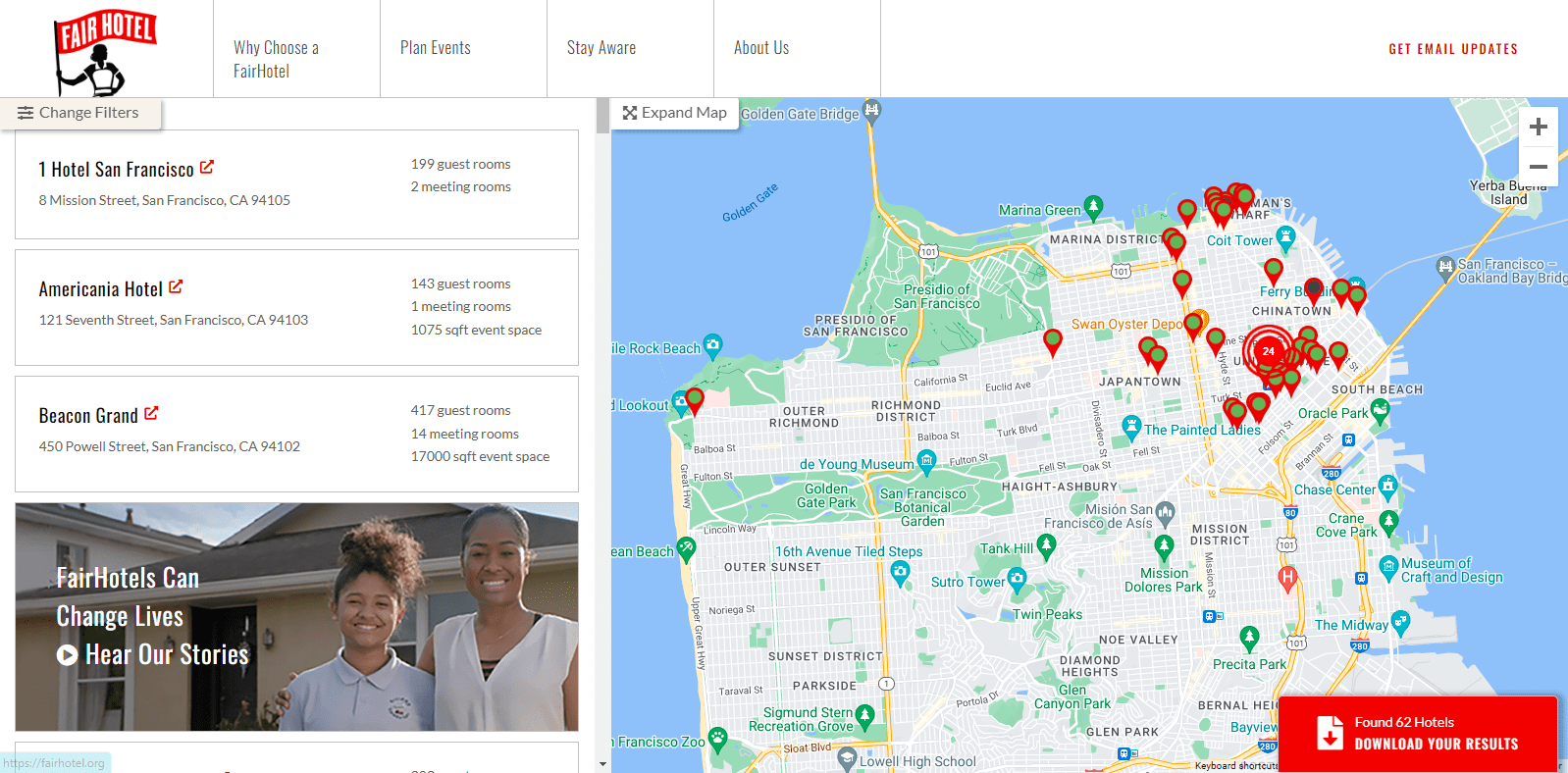Screen dimensions: 1568x773
Task: Click FairHotels Can Change Lives banner image
Action: 296,617
